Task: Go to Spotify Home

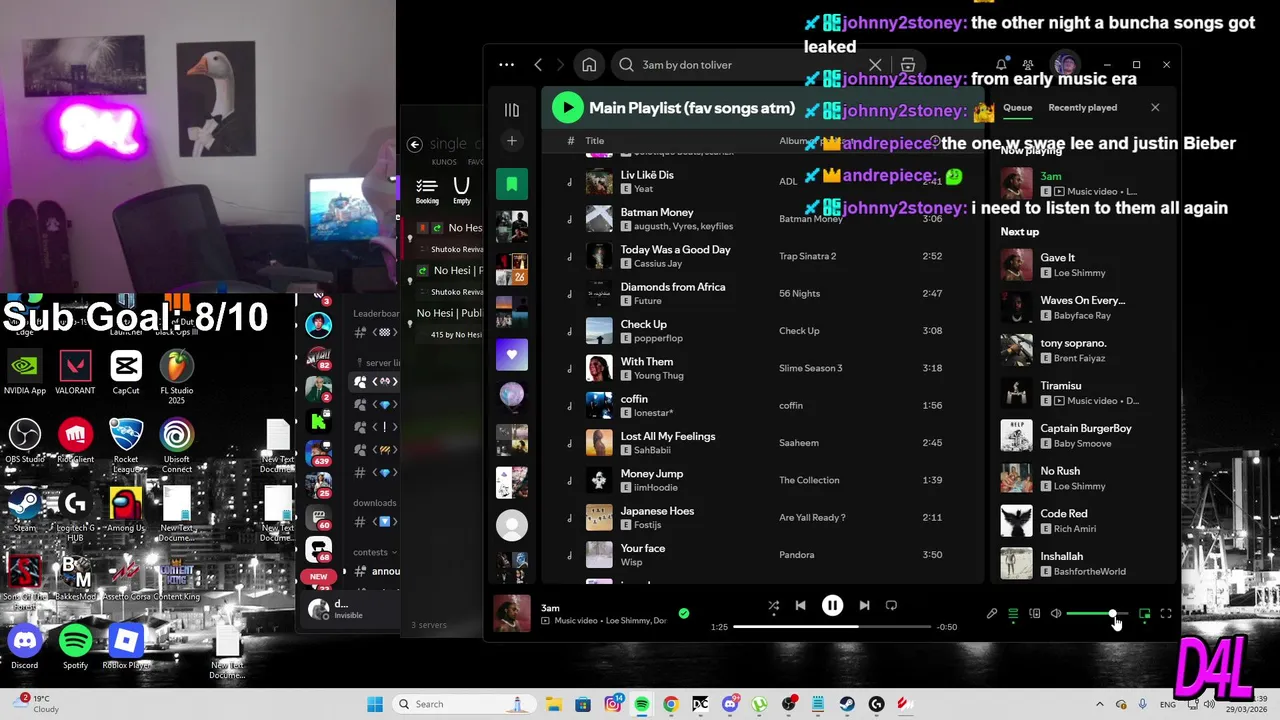Action: pos(589,65)
